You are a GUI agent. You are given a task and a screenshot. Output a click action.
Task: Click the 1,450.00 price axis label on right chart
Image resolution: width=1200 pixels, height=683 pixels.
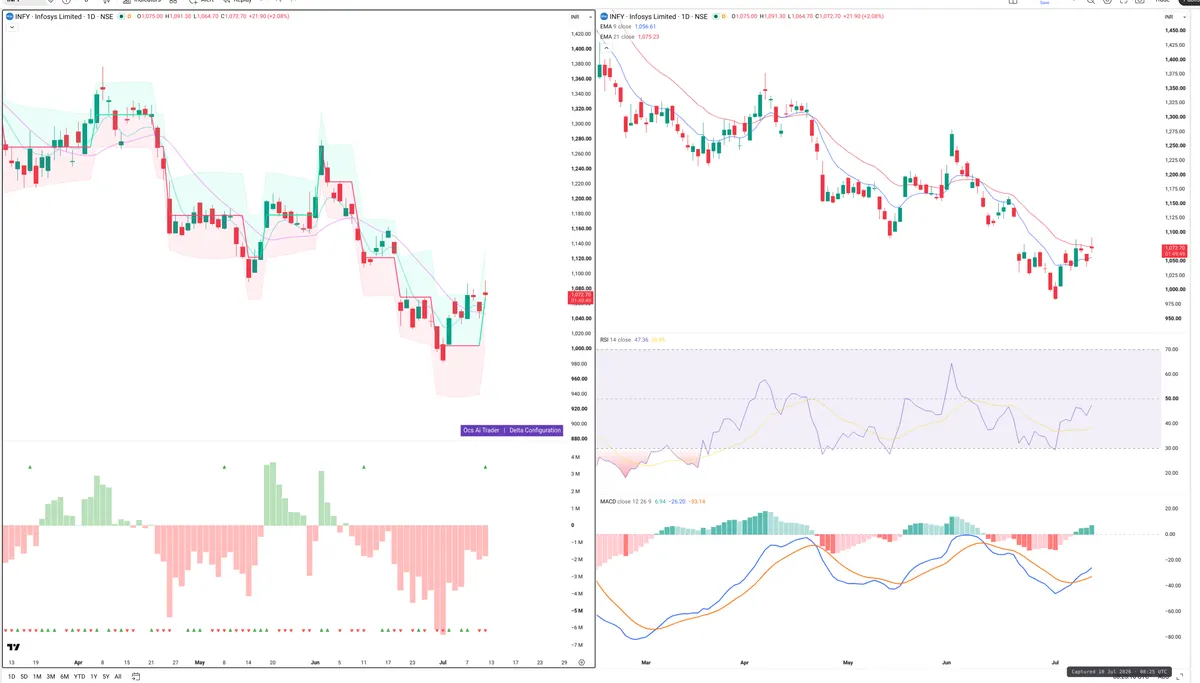point(1176,31)
